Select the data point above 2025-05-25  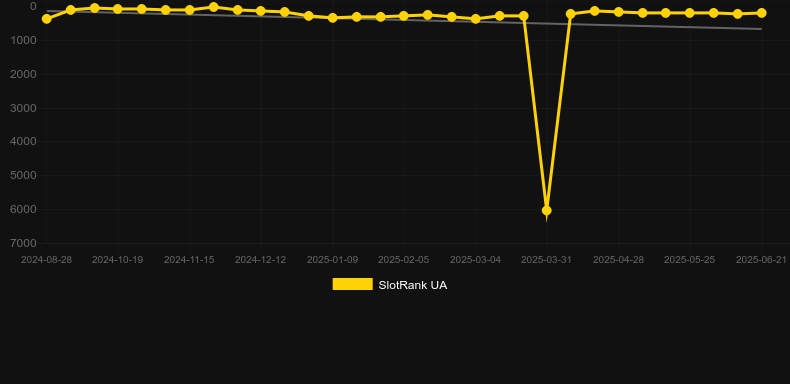(689, 13)
